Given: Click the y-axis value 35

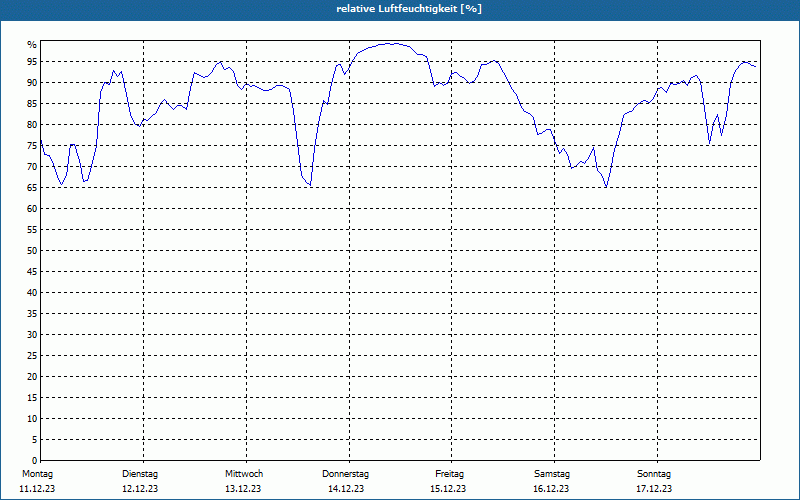Looking at the screenshot, I should tap(32, 314).
